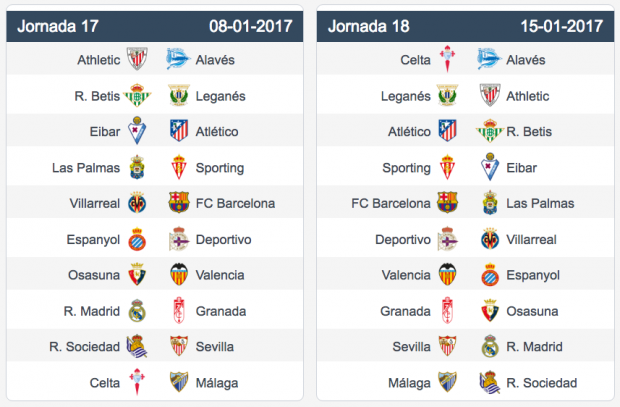Click the Athletic crest in Jornada 17
This screenshot has width=620, height=407.
click(137, 59)
